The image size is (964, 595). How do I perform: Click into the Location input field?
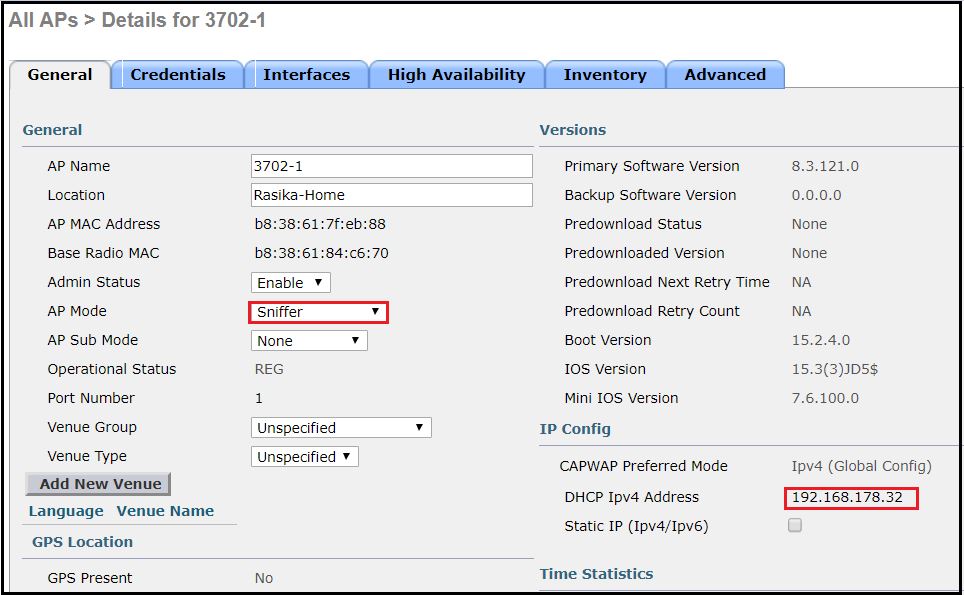click(391, 195)
